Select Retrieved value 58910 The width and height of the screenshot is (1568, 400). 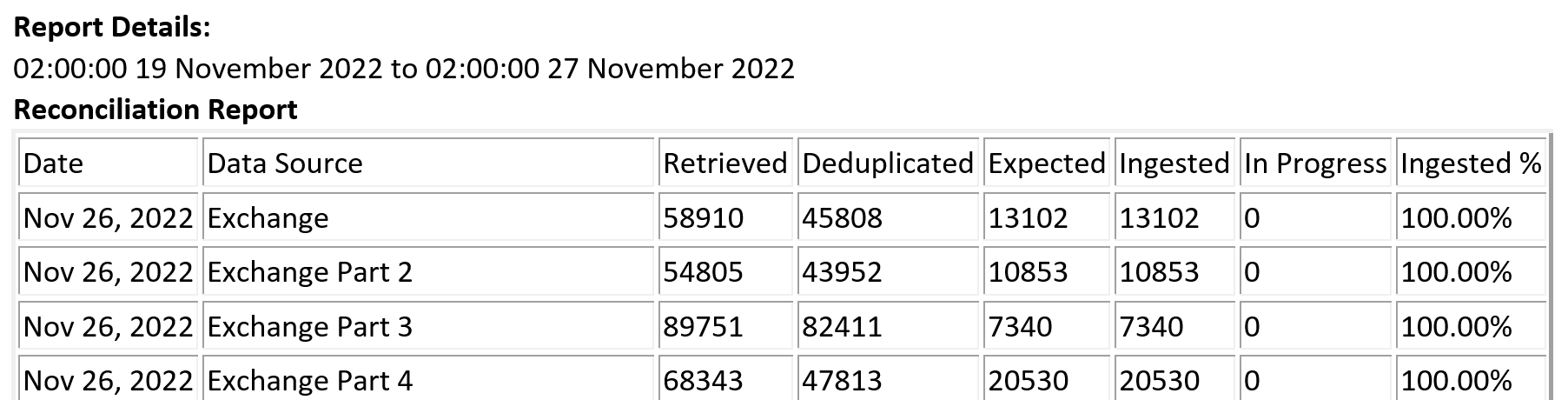(x=703, y=218)
